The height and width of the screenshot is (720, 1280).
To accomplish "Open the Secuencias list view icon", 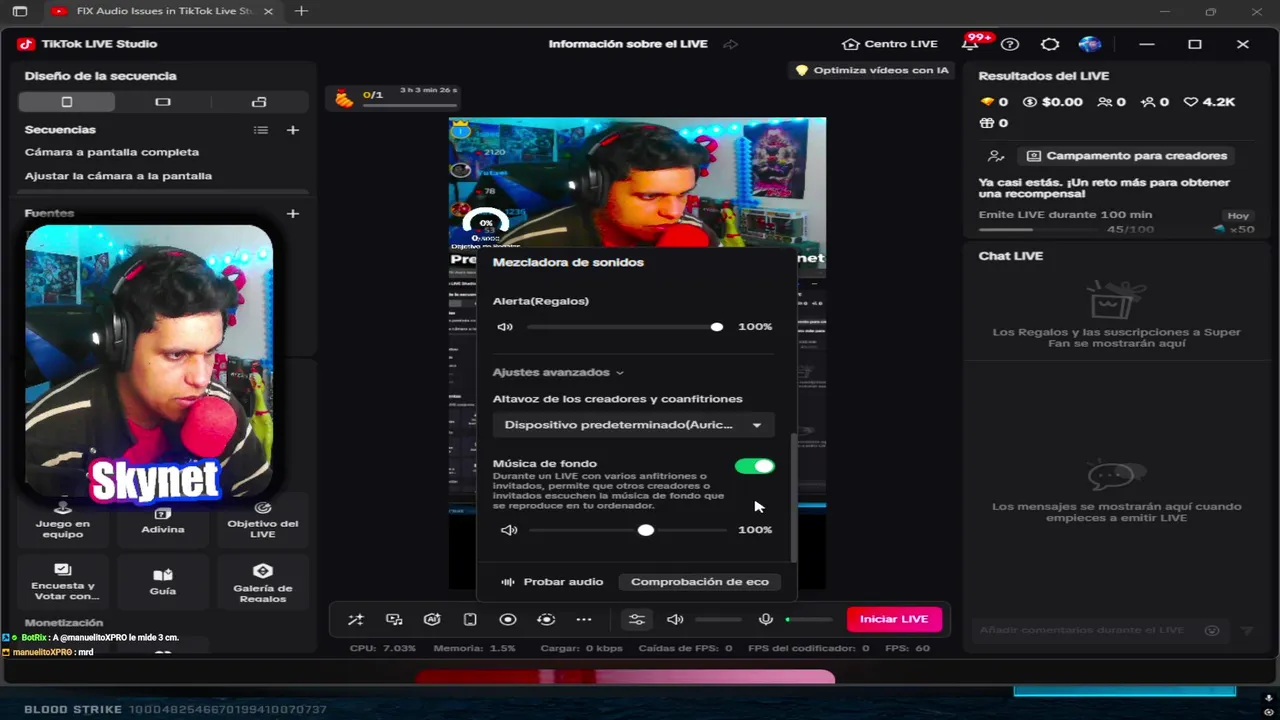I will pos(261,130).
